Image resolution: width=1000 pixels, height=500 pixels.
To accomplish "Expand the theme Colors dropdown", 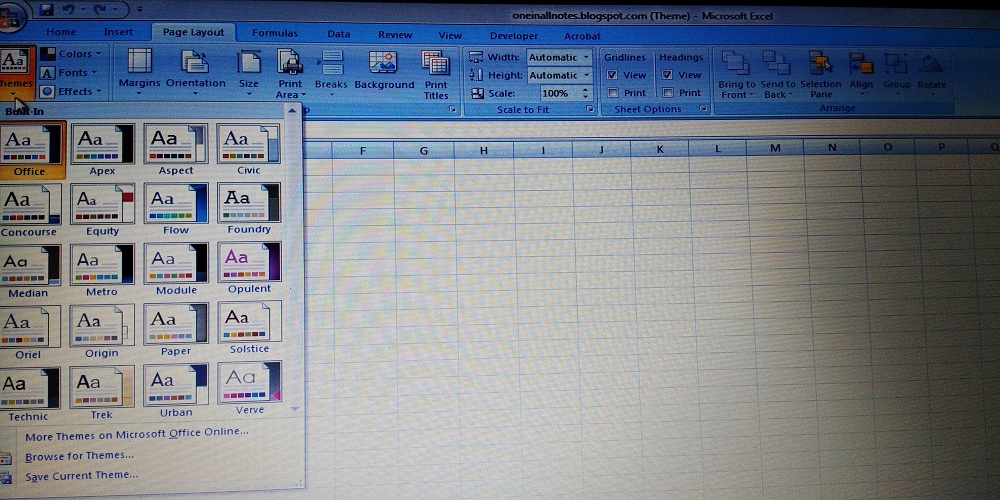I will click(71, 54).
